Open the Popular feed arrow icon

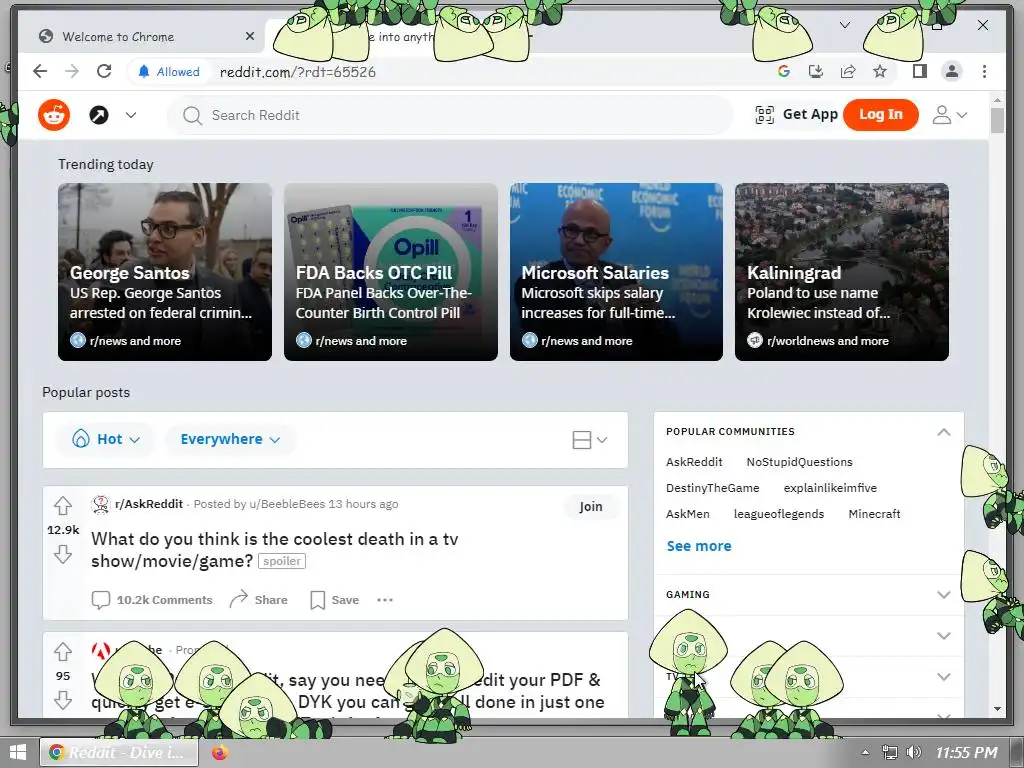point(99,116)
